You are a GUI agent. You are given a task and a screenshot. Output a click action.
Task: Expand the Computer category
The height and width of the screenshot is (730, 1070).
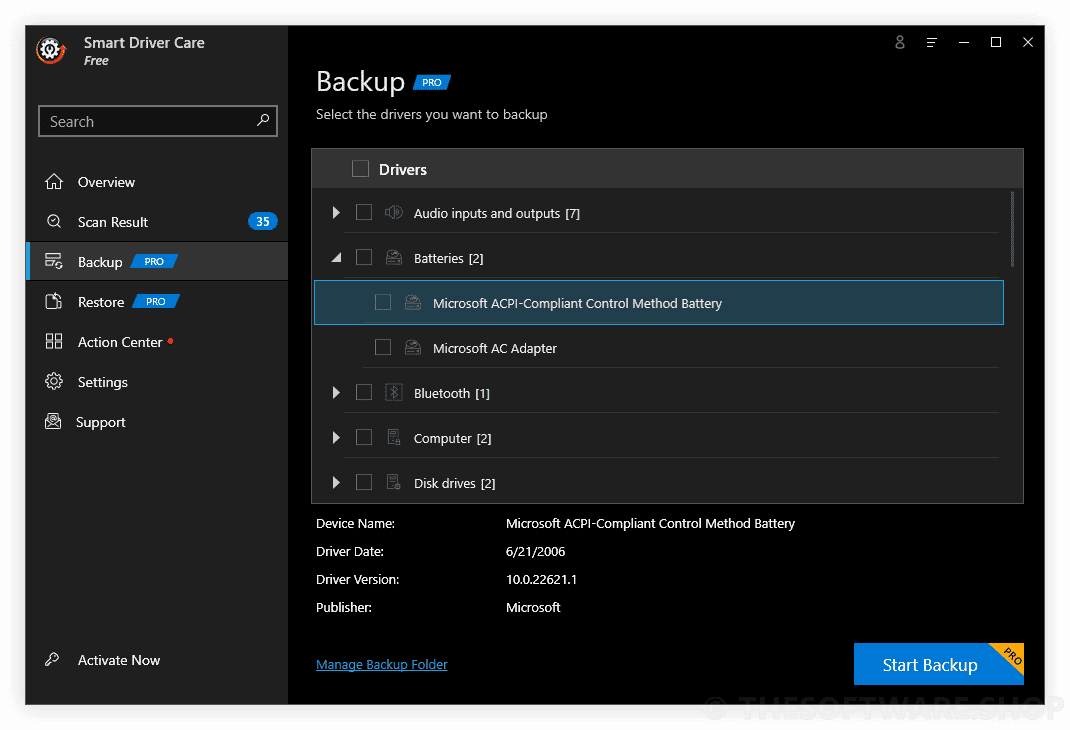336,437
